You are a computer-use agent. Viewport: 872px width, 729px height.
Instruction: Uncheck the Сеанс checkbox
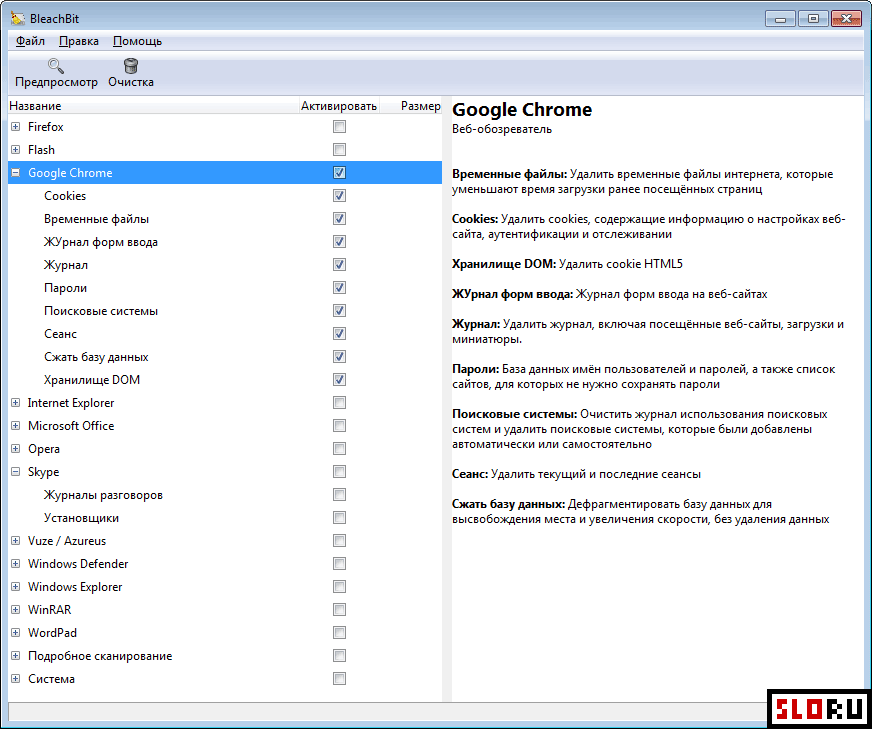(x=339, y=334)
